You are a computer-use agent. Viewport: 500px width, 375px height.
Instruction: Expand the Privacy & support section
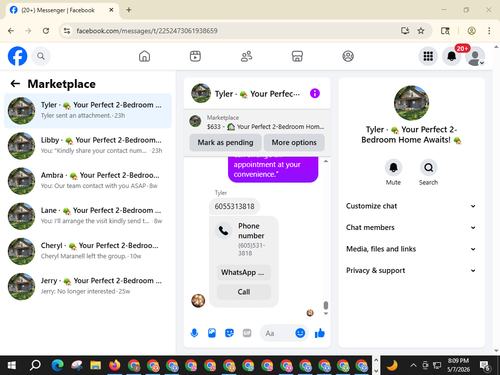point(411,270)
